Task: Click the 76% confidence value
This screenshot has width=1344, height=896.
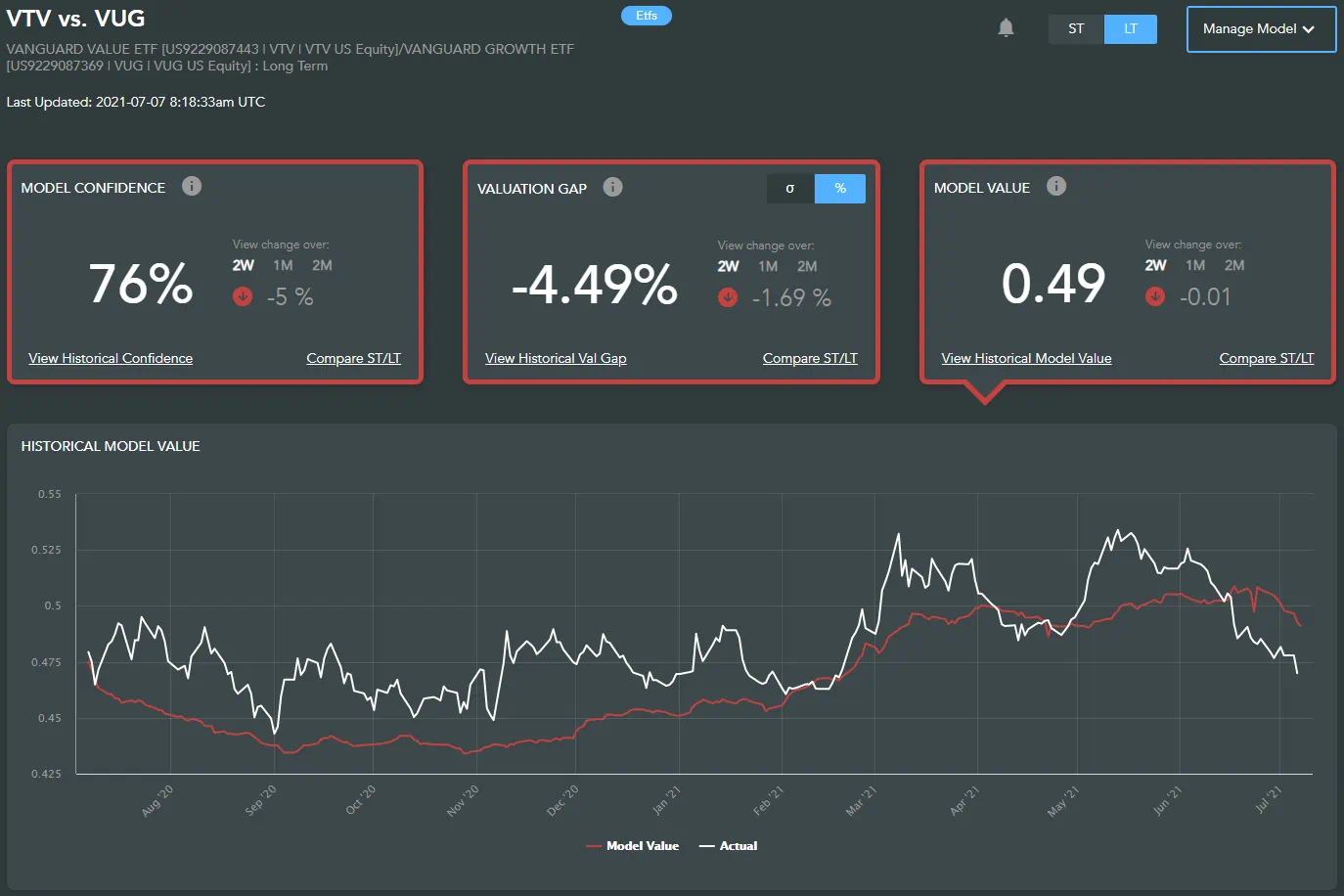Action: pyautogui.click(x=141, y=284)
